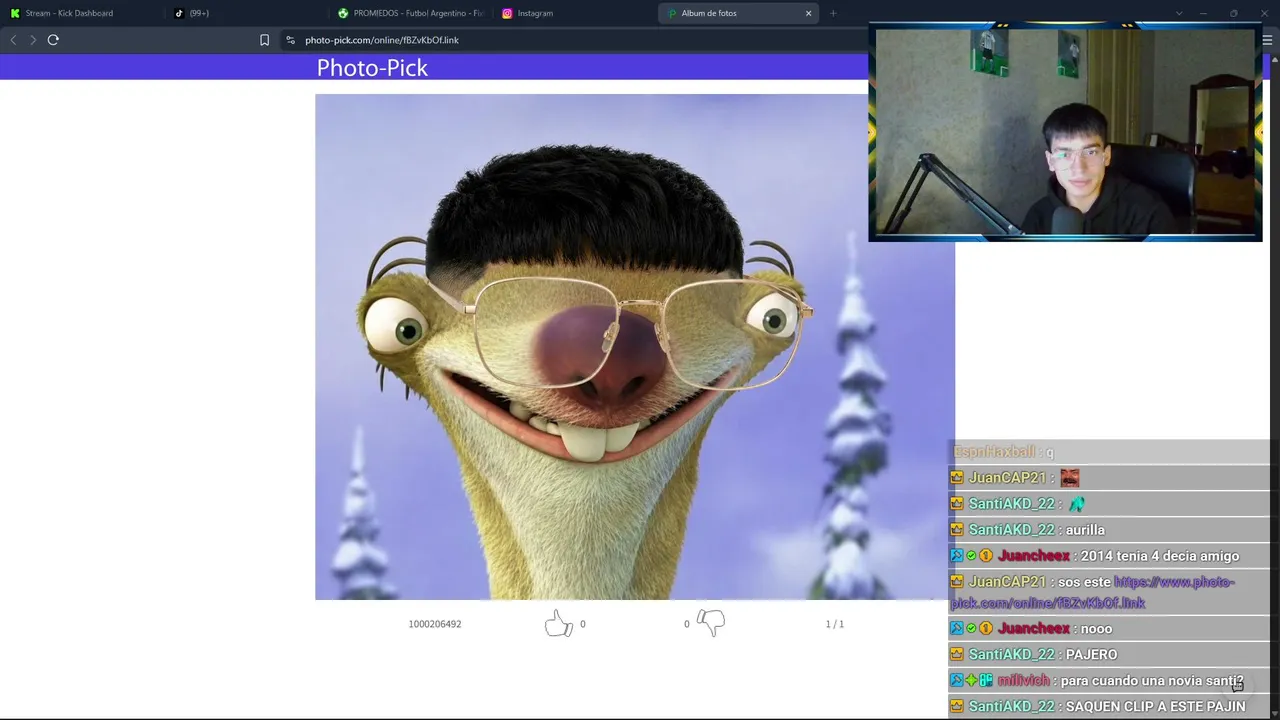Click the photo number 1000206492

pos(435,624)
